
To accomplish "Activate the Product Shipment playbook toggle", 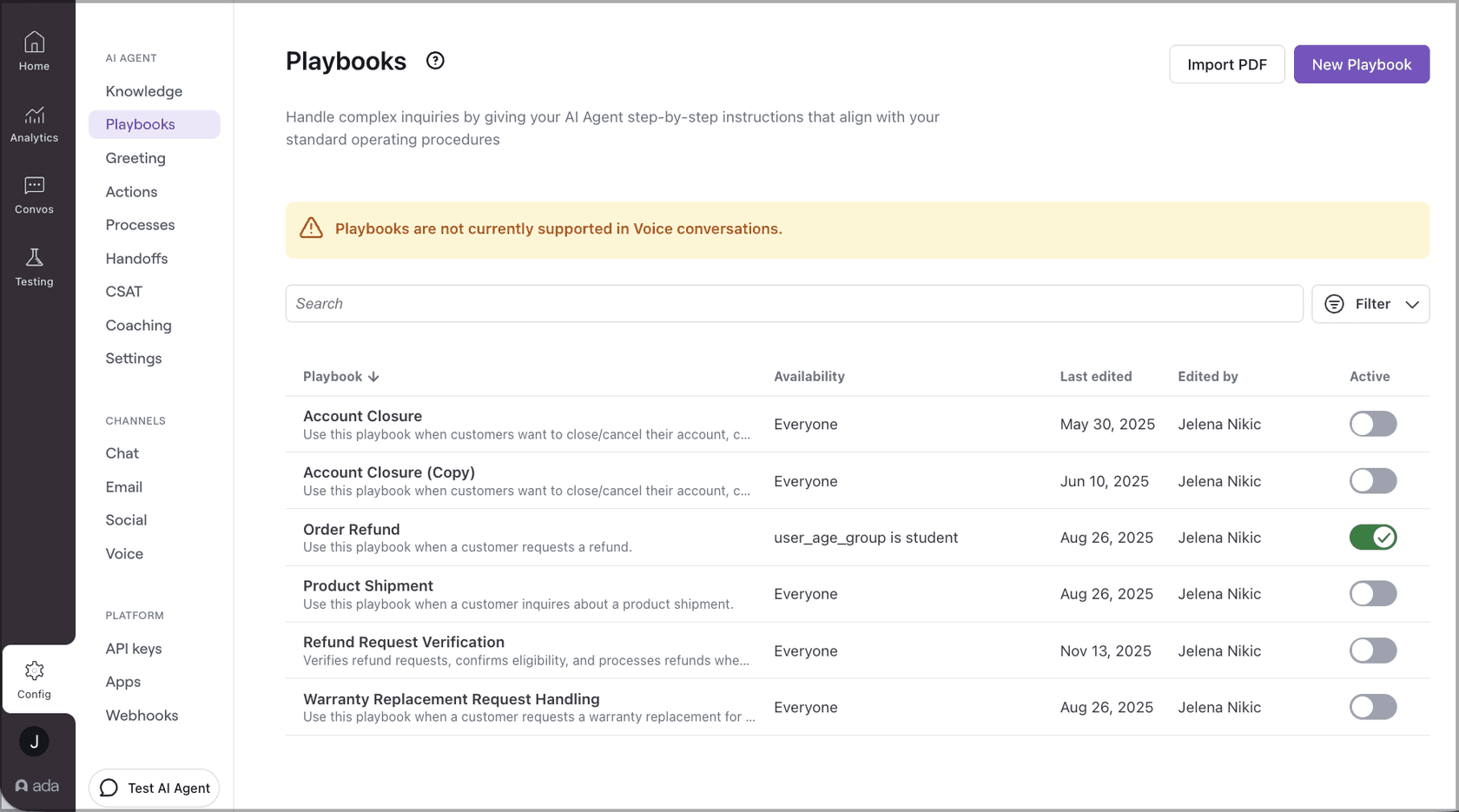I will 1372,593.
